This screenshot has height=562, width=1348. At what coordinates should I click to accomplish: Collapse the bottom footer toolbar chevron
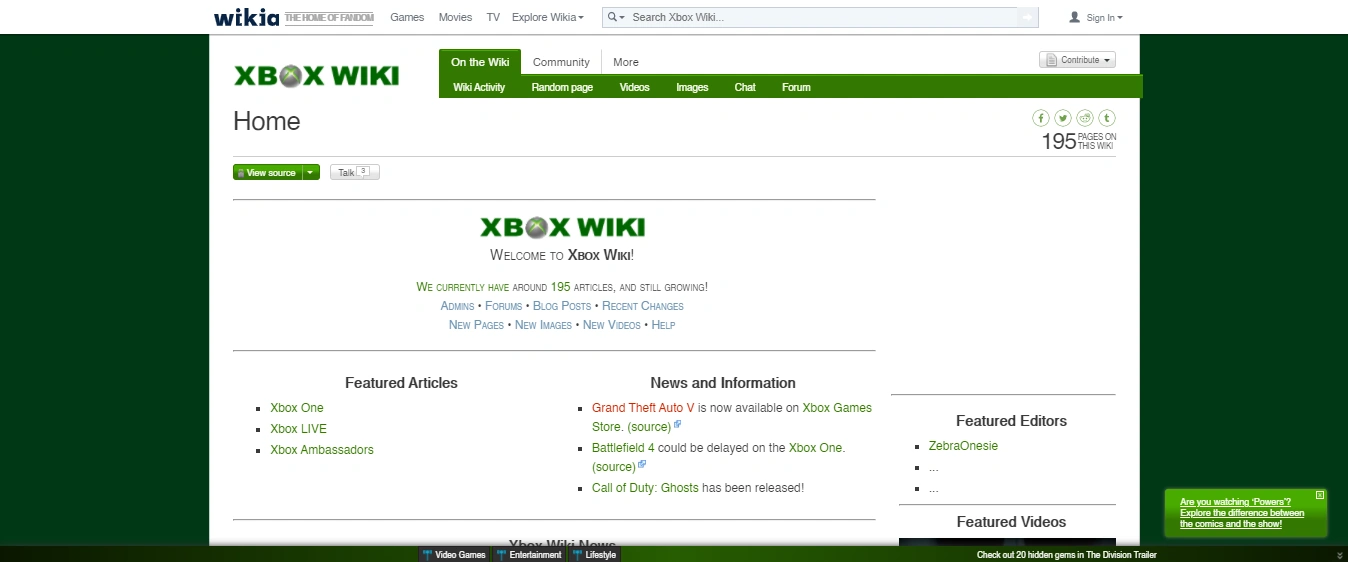click(x=1340, y=555)
